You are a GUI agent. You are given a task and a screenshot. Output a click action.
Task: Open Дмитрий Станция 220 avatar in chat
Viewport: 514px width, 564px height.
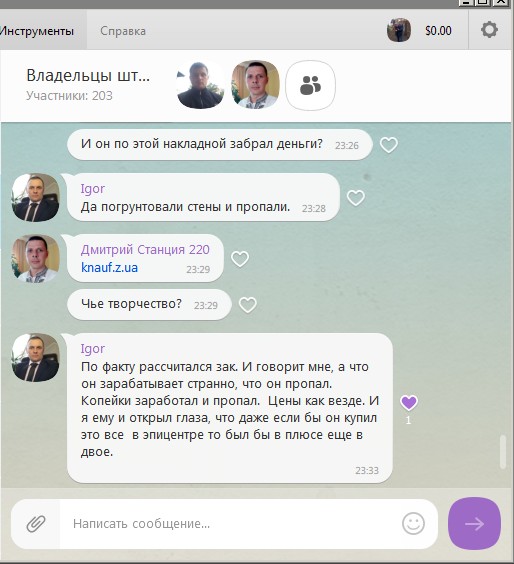pyautogui.click(x=36, y=259)
